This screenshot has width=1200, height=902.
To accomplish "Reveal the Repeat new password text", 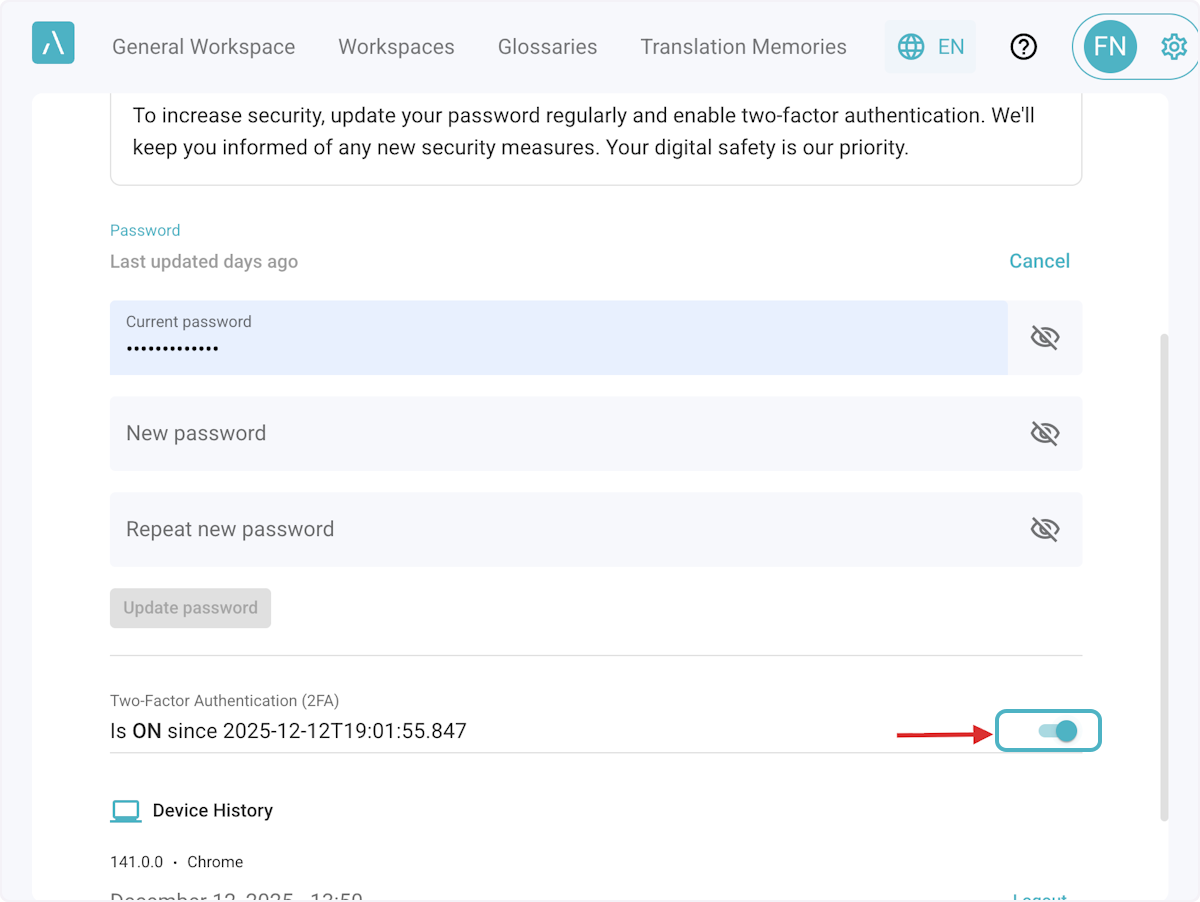I will [1044, 530].
